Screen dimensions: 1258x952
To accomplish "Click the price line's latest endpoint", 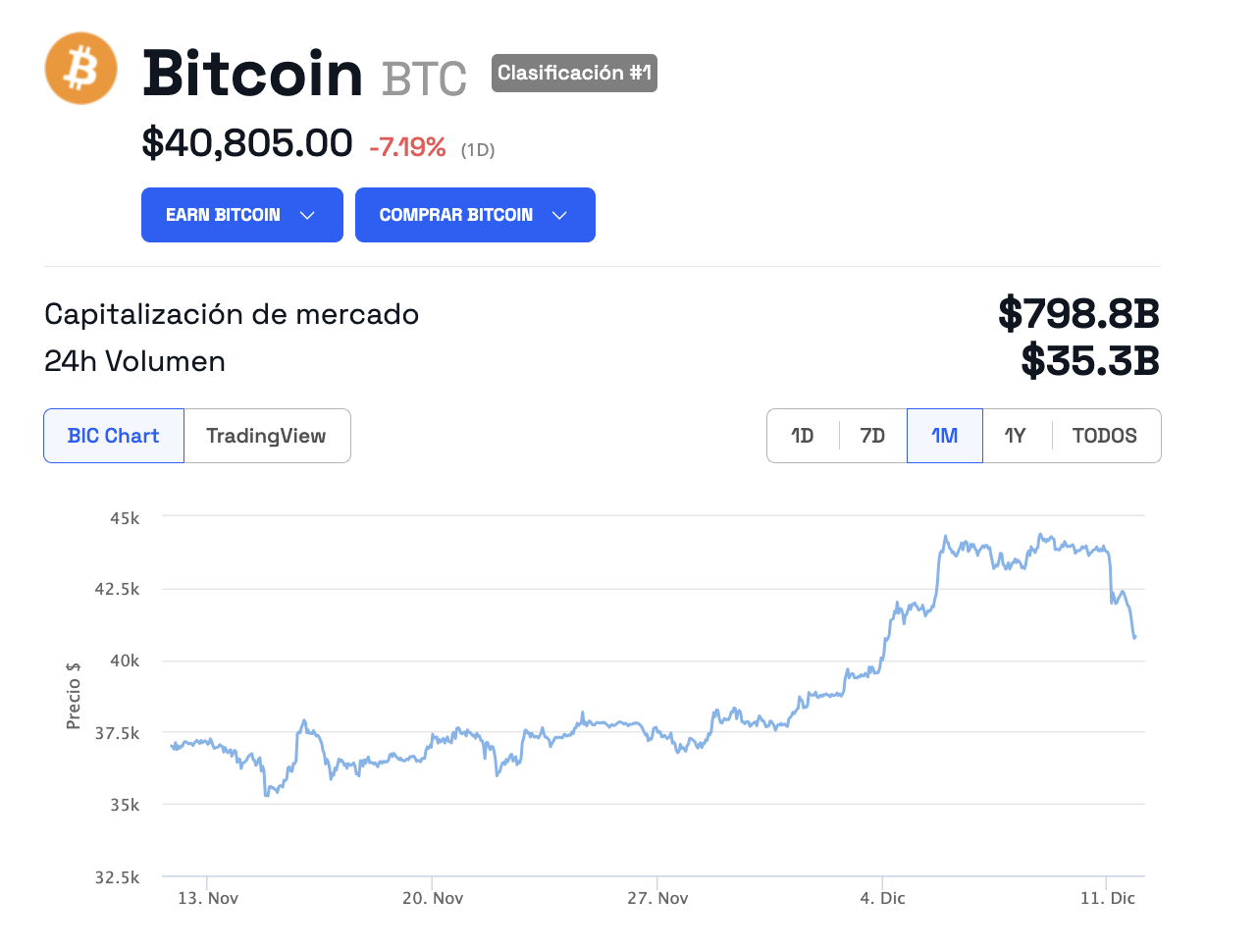I will point(1134,637).
